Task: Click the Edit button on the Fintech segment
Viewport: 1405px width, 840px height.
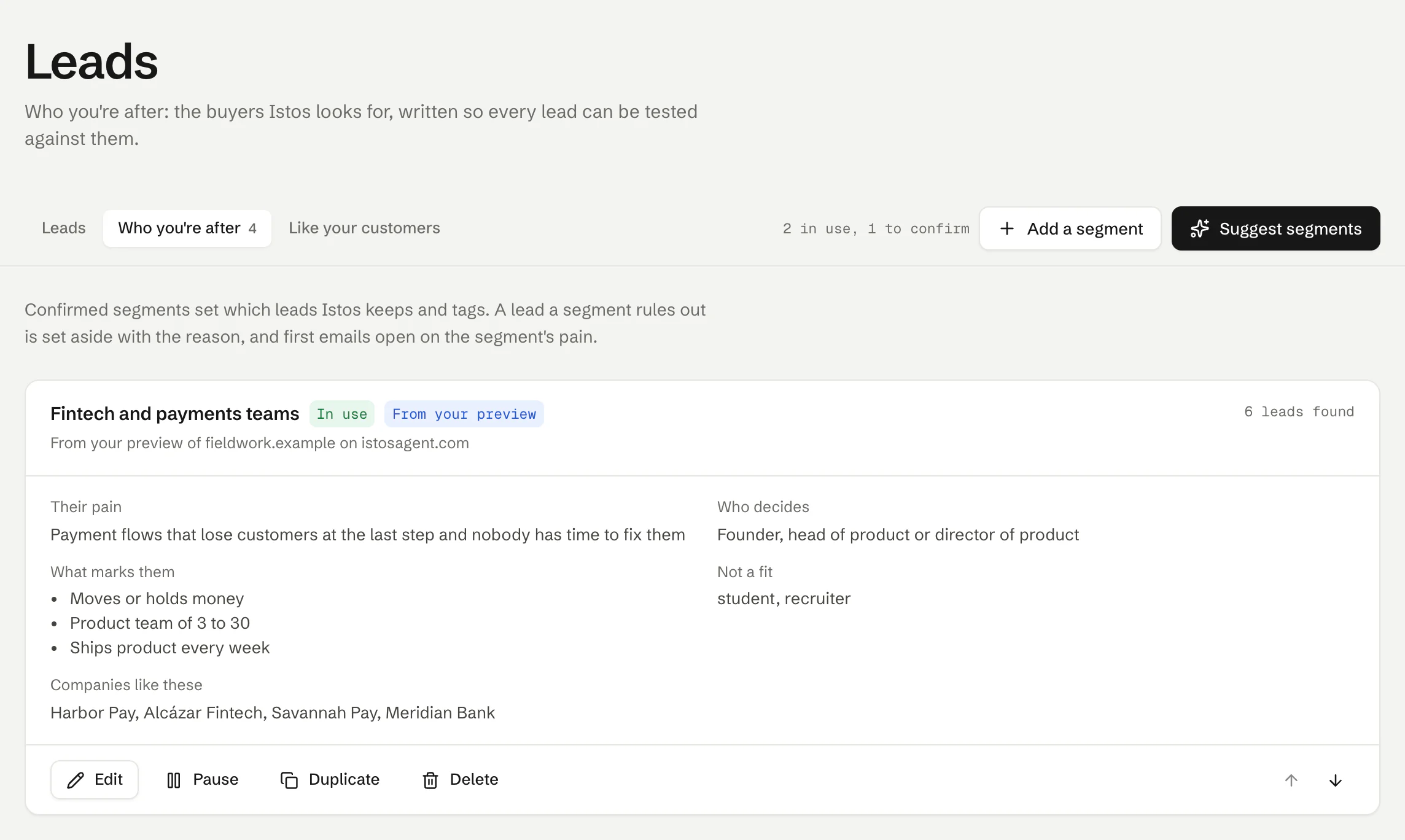Action: (x=95, y=780)
